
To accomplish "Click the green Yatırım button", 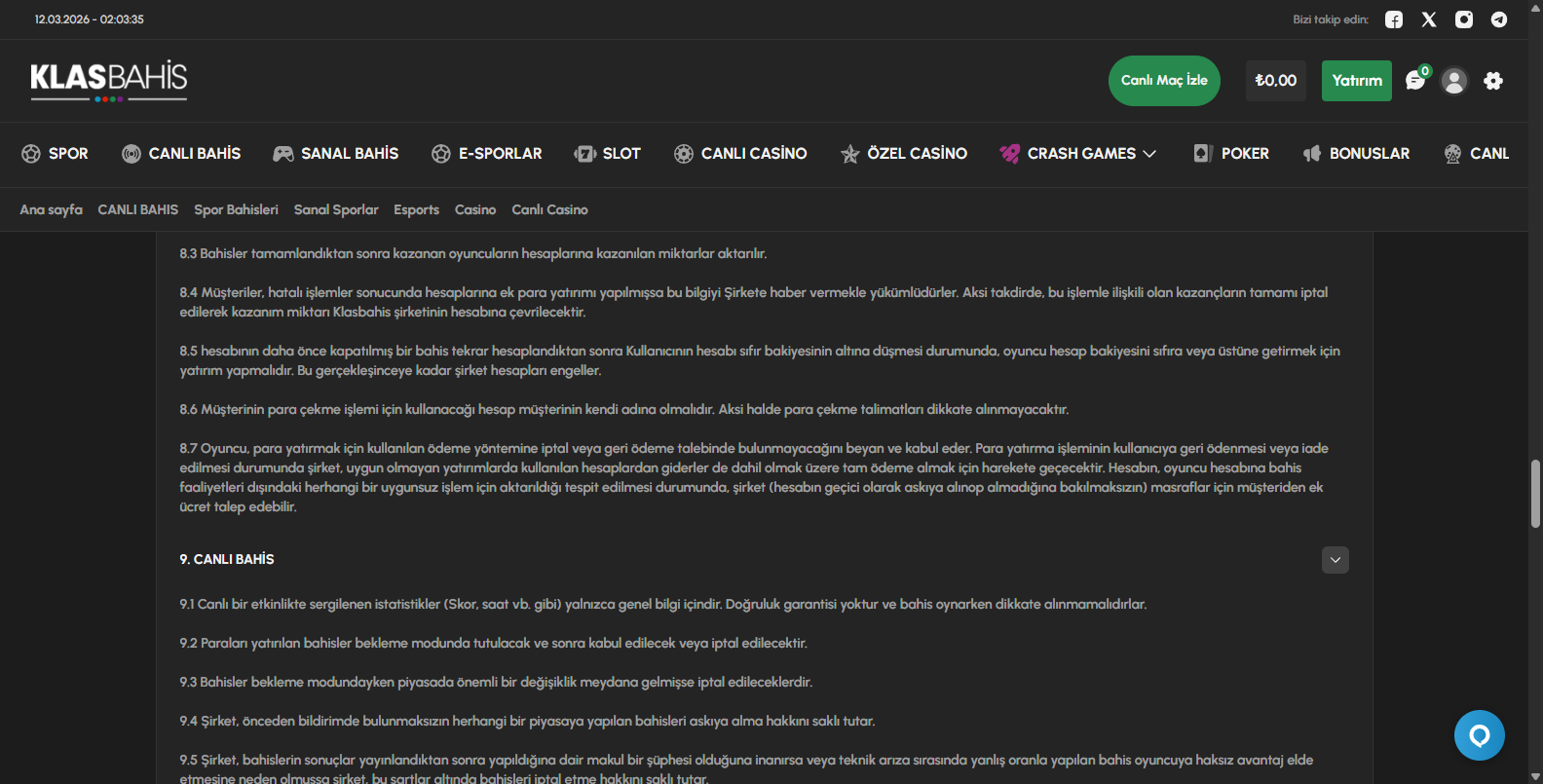I will click(x=1357, y=81).
